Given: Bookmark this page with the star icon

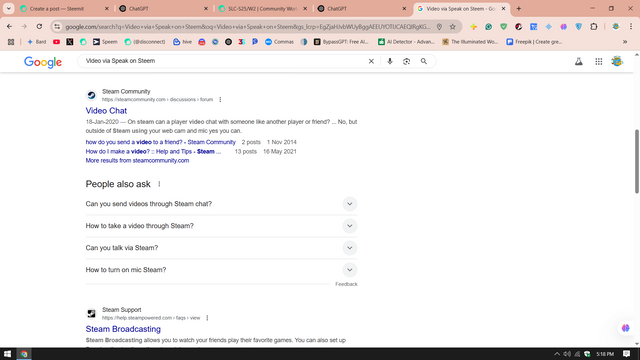Looking at the screenshot, I should click(453, 27).
